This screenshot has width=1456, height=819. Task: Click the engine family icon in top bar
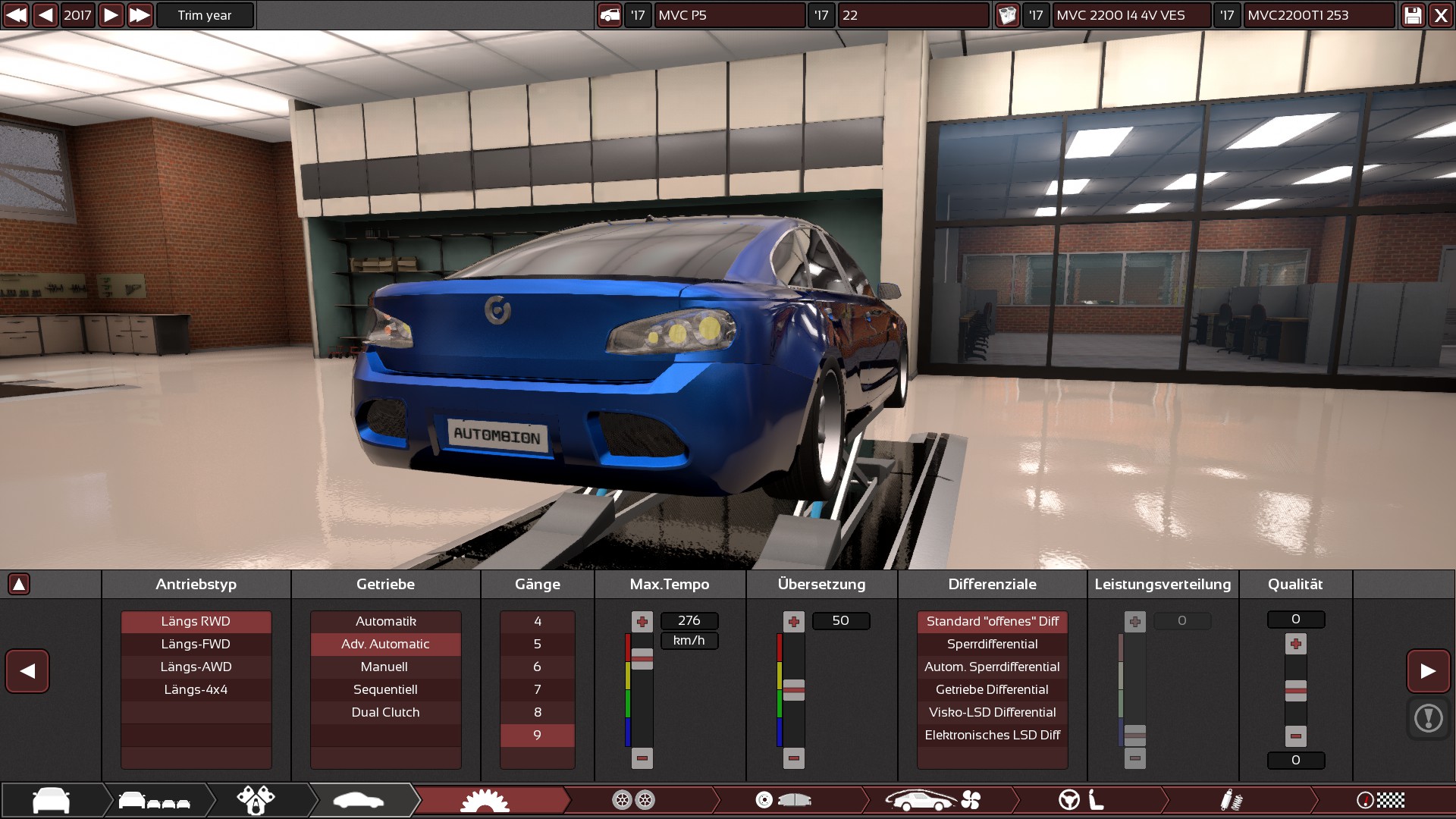tap(1007, 15)
